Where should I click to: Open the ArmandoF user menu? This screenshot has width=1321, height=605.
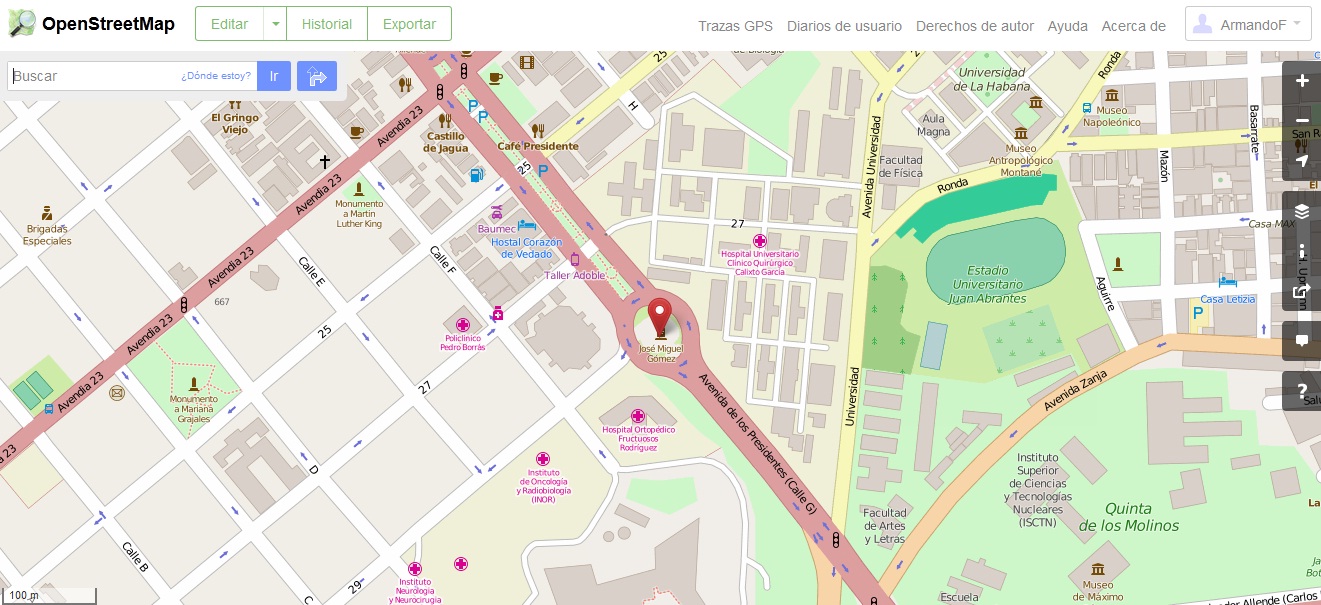tap(1248, 24)
